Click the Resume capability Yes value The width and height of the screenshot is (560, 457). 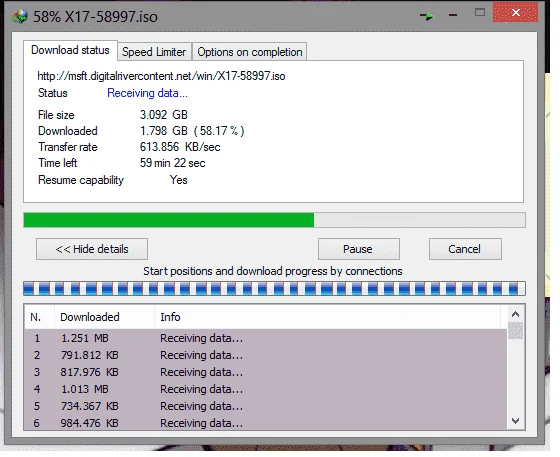coord(179,180)
